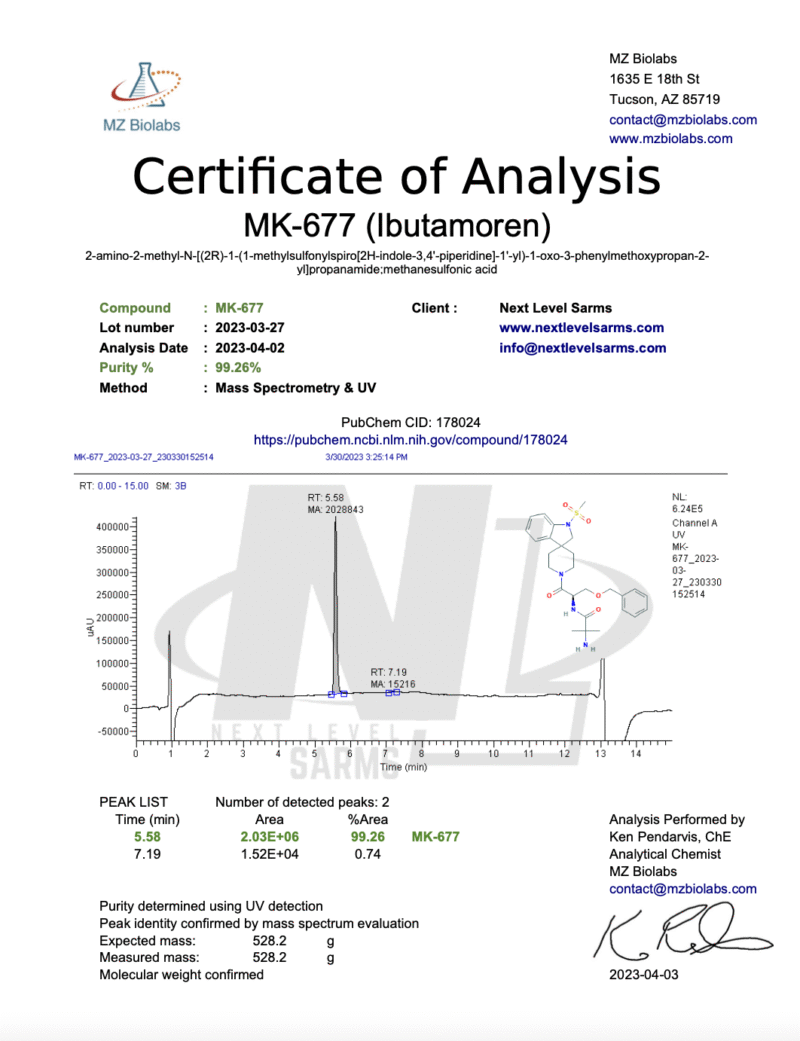Select the PubChem CID: 178024 text
Screen dimensions: 800x1041
pos(410,422)
